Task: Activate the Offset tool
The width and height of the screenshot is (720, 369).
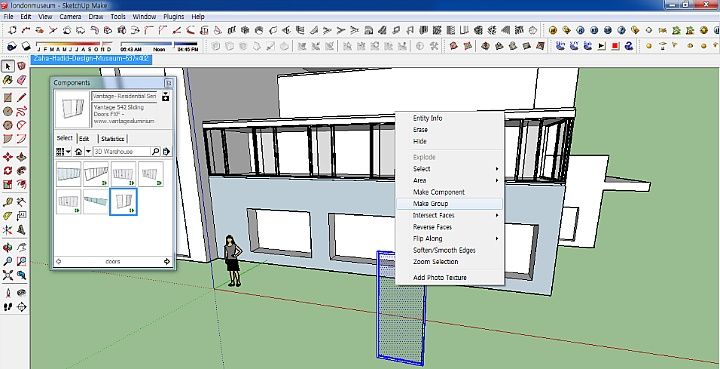Action: coord(22,184)
